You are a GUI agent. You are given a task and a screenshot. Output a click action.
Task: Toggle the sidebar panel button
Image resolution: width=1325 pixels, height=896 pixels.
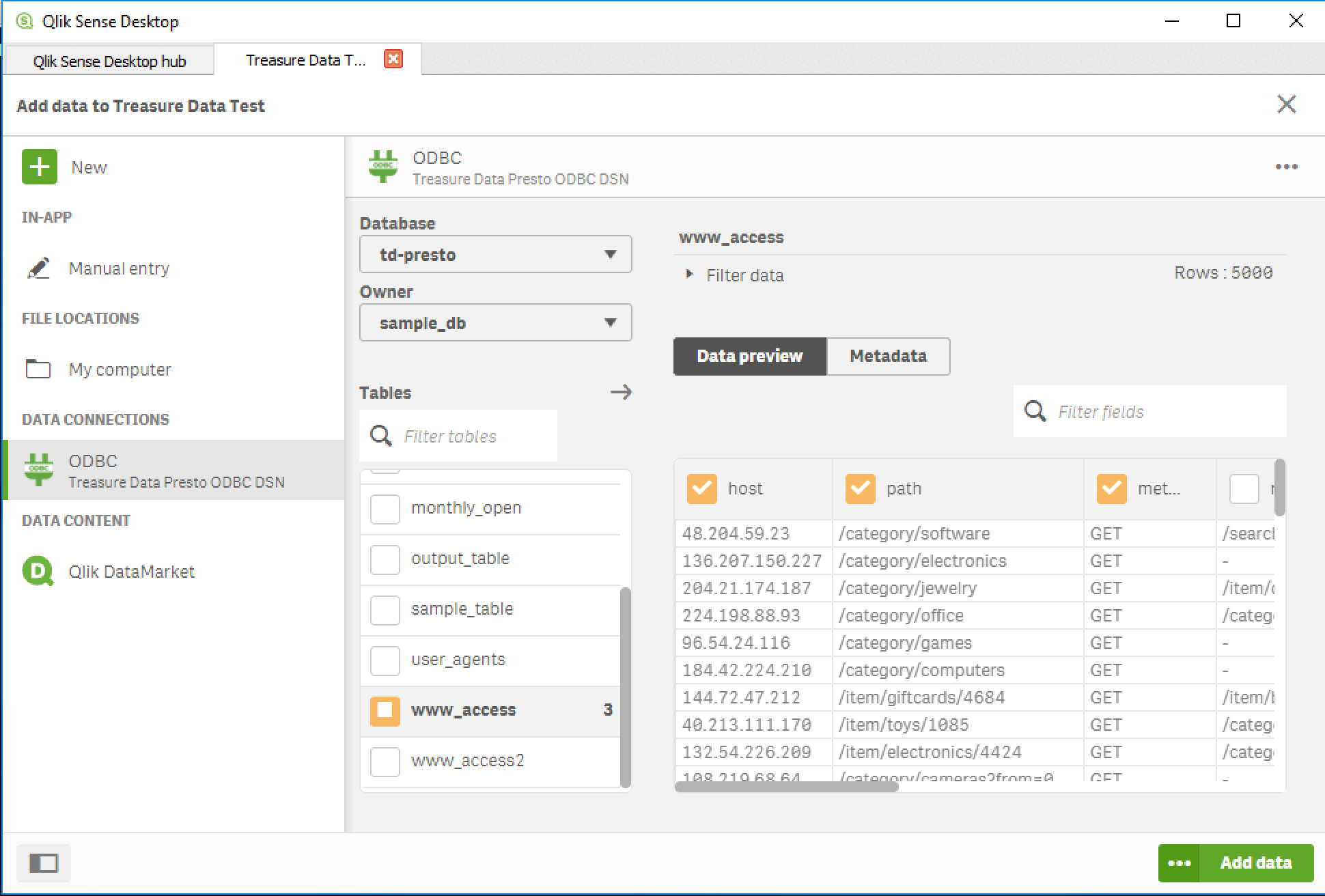[x=44, y=863]
